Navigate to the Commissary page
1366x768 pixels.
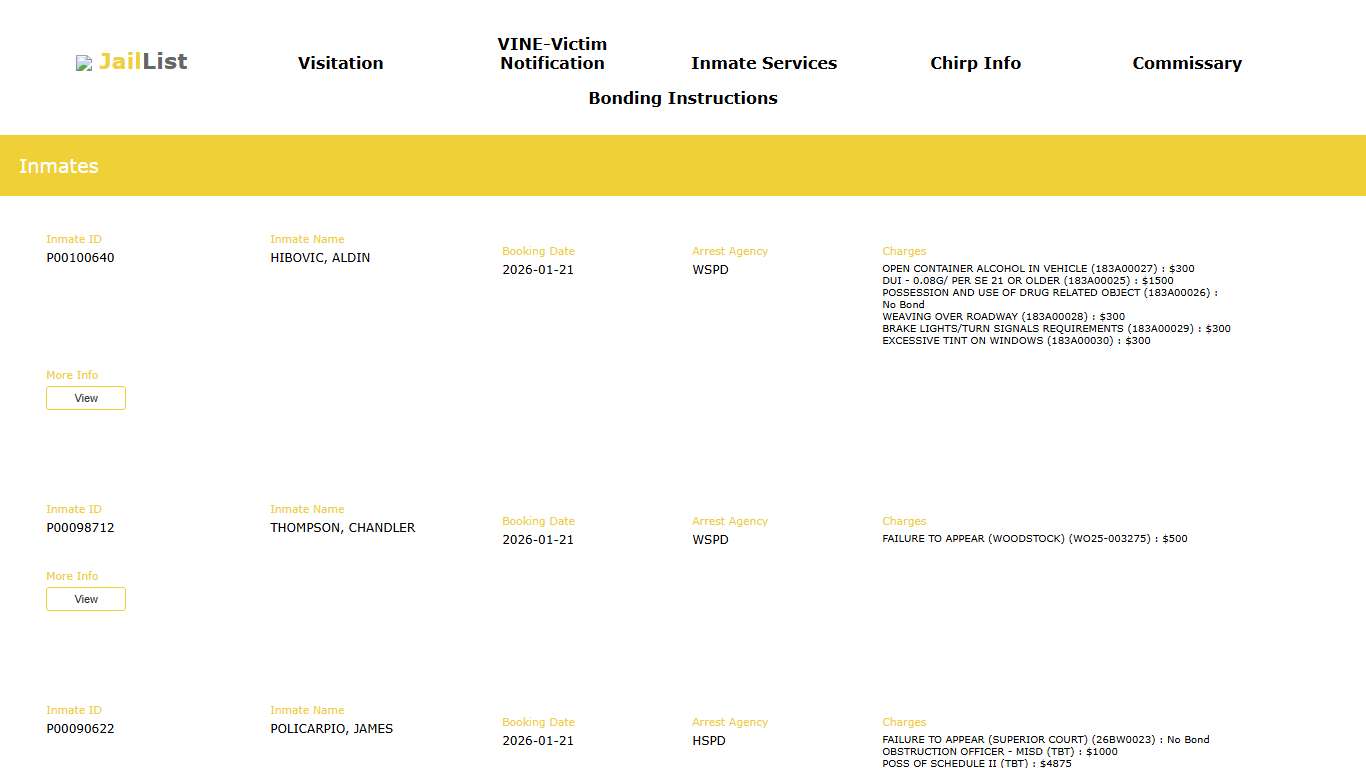(x=1186, y=63)
